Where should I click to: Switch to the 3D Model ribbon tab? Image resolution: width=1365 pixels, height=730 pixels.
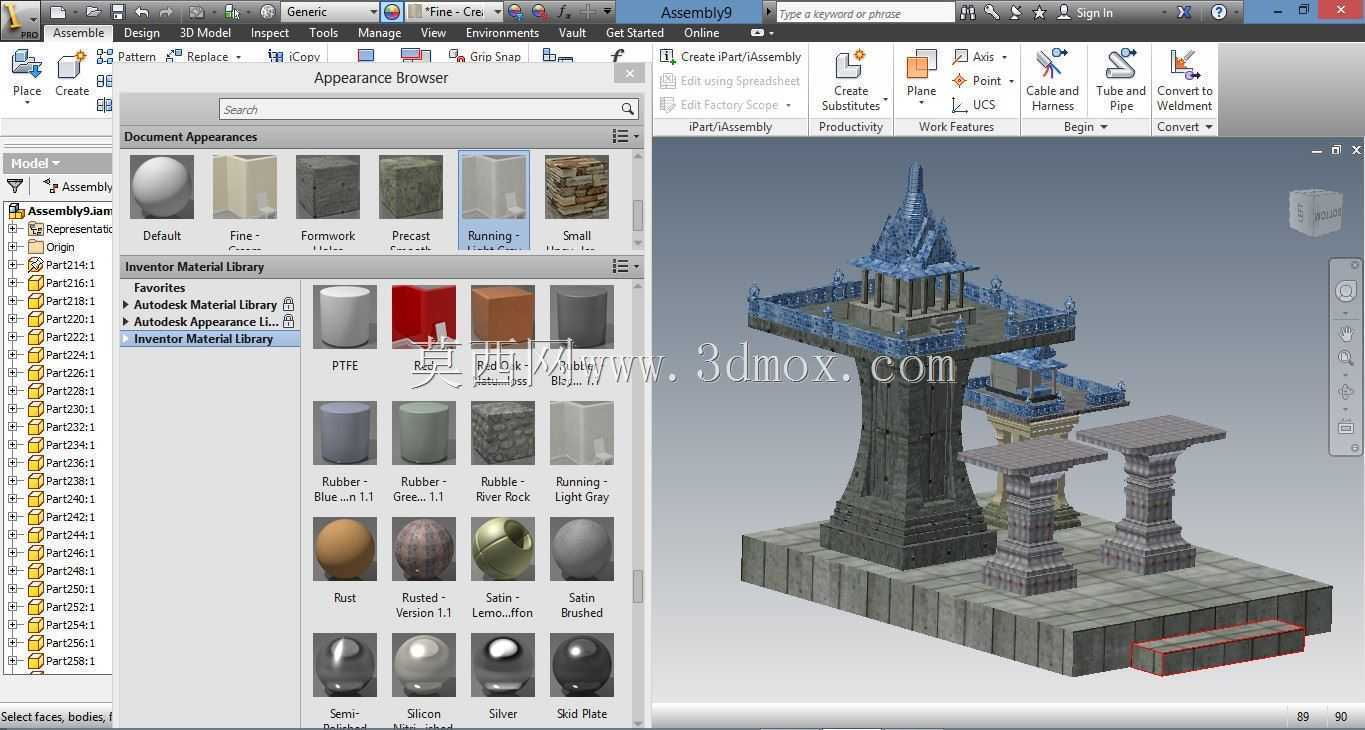click(x=205, y=33)
